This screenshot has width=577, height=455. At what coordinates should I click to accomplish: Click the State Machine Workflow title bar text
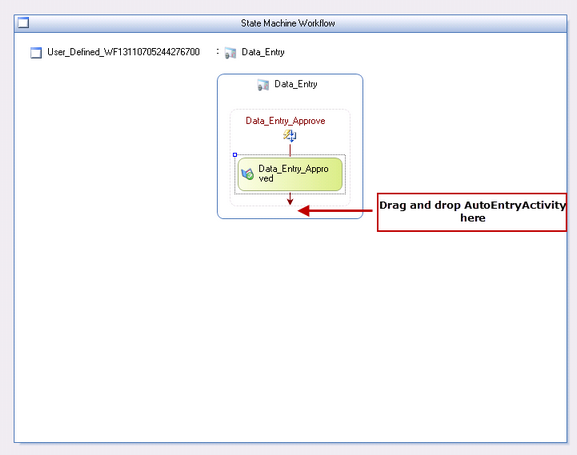(288, 23)
